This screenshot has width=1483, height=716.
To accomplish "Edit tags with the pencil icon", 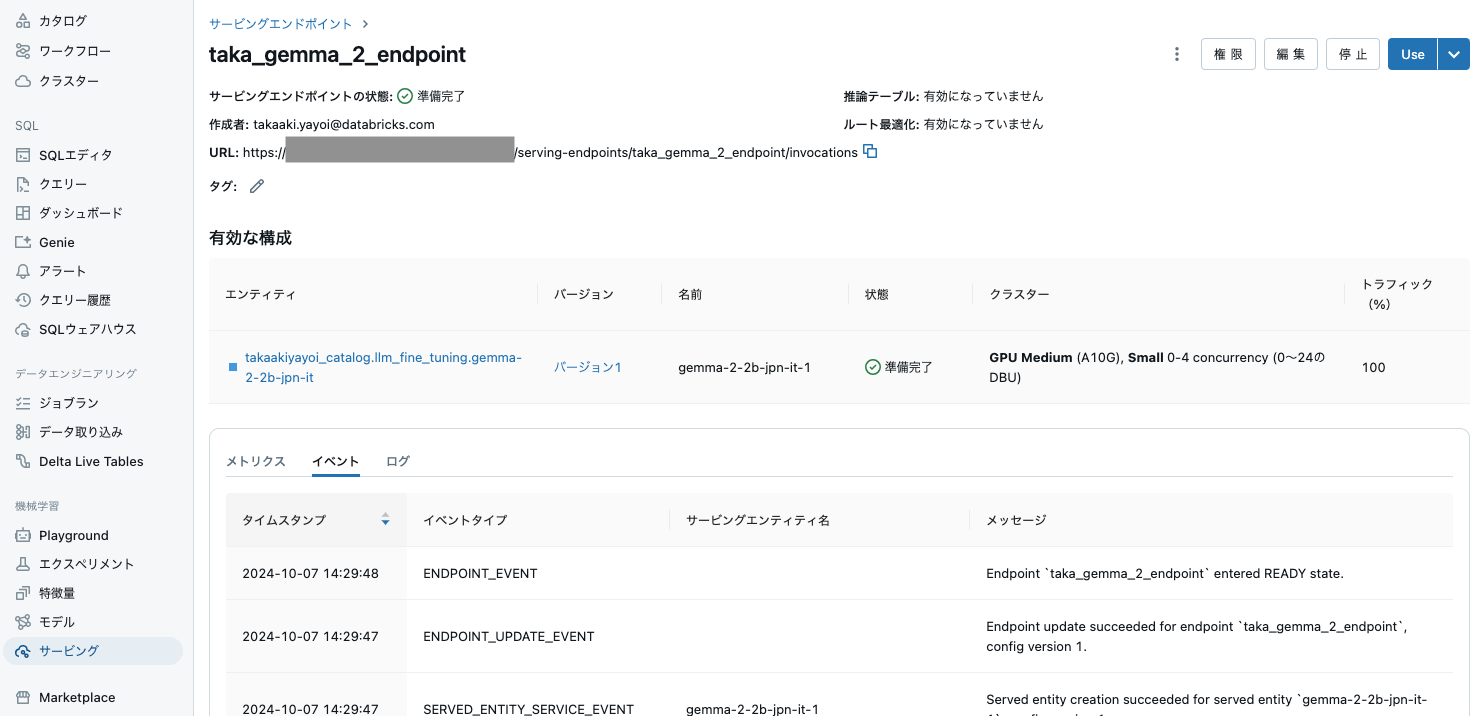I will click(257, 186).
